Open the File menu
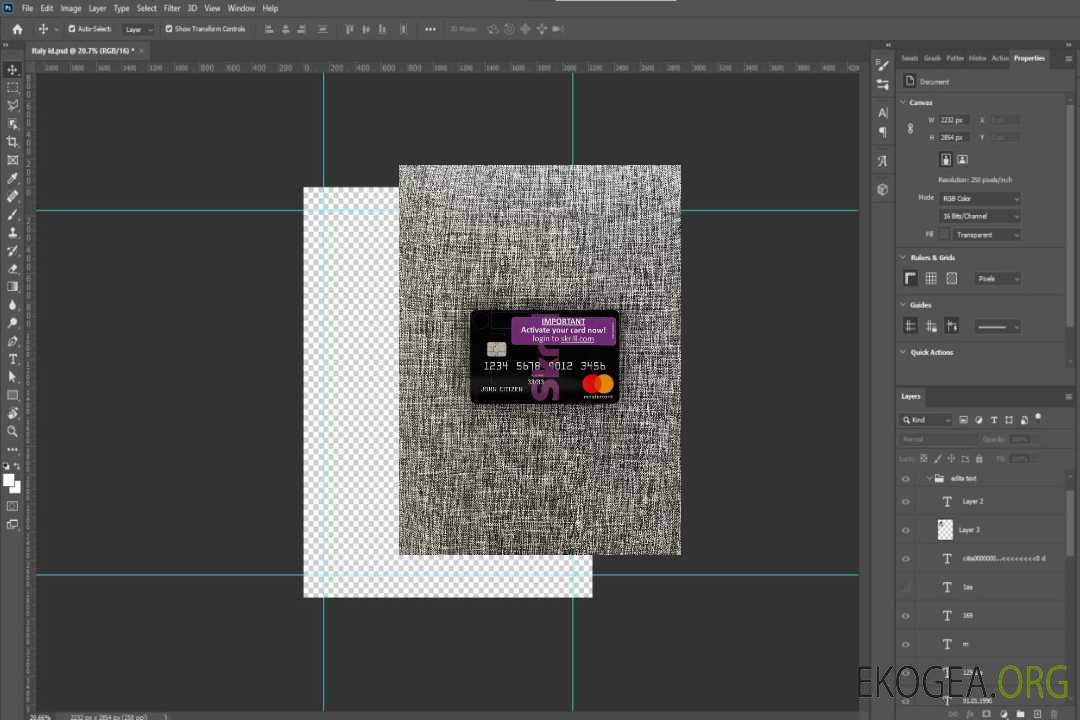The image size is (1080, 720). (x=27, y=8)
